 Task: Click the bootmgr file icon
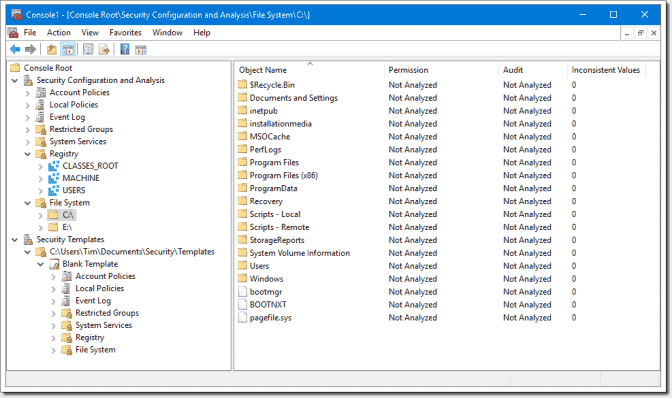[x=243, y=291]
